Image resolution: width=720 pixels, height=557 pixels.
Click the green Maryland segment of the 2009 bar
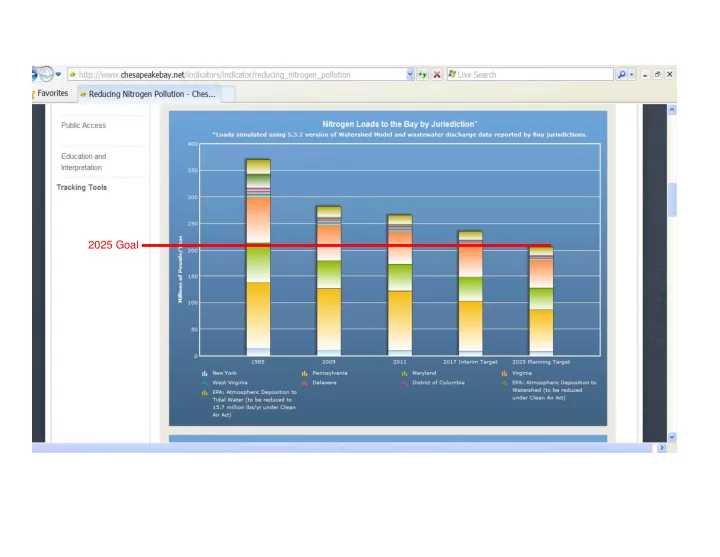click(329, 274)
